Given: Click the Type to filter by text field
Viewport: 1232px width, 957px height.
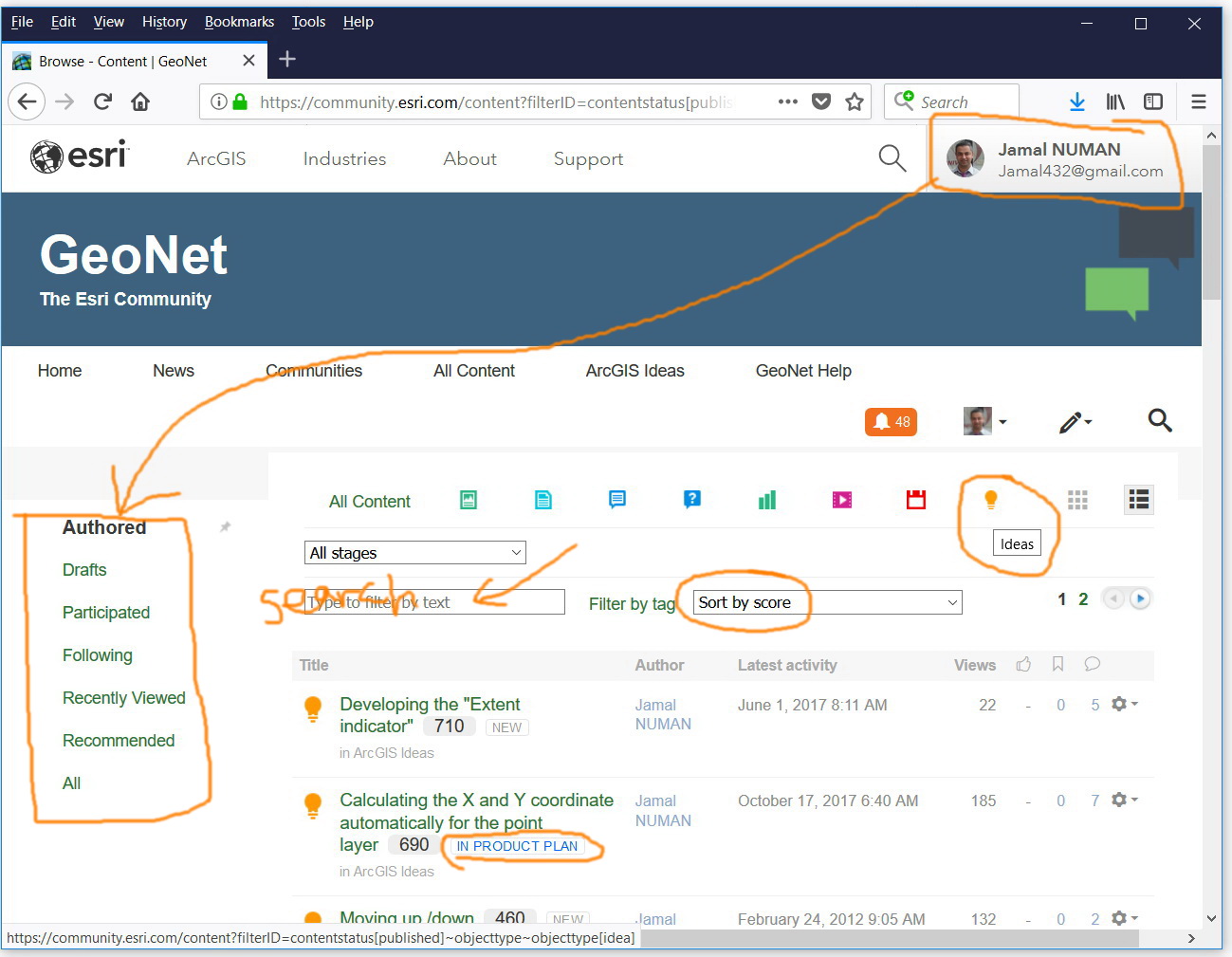Looking at the screenshot, I should [434, 602].
